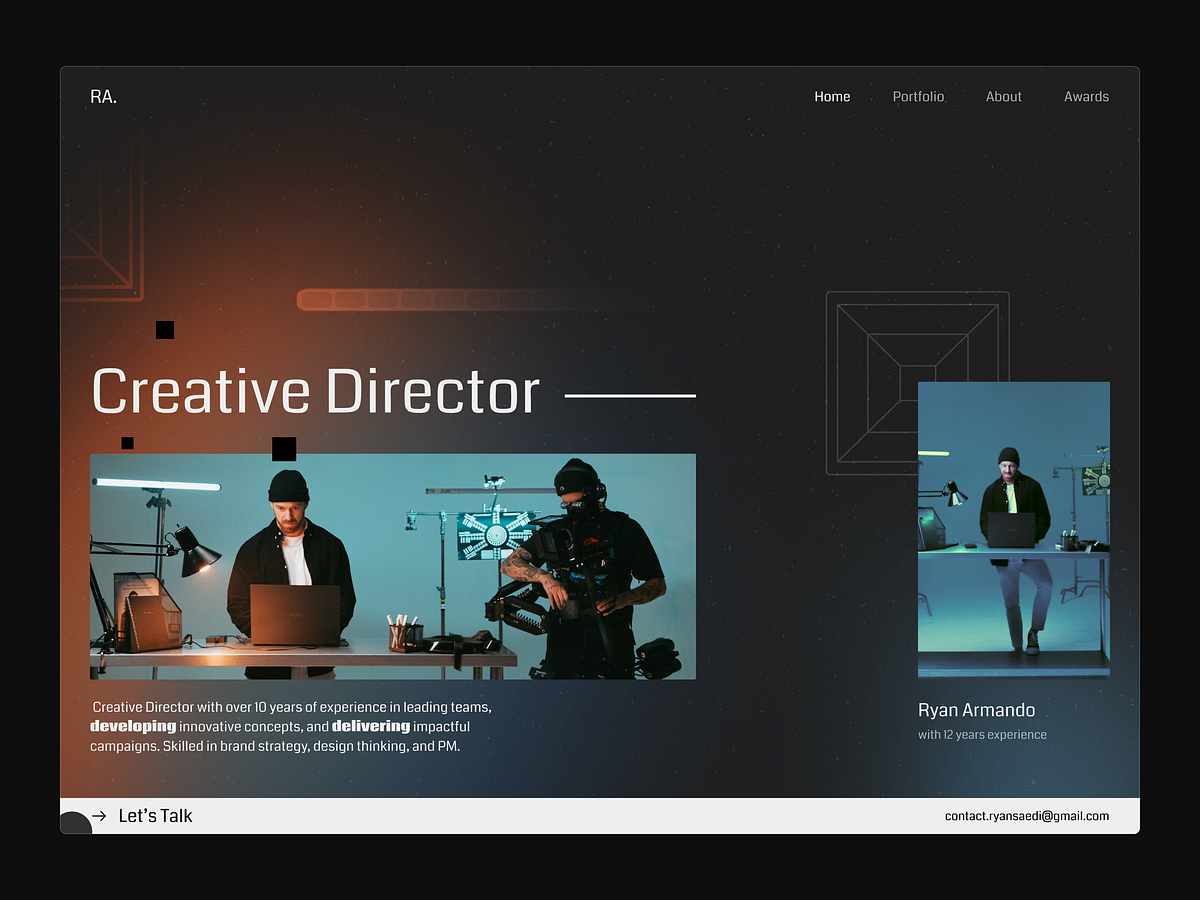Viewport: 1200px width, 900px height.
Task: Open the About page
Action: tap(1003, 96)
